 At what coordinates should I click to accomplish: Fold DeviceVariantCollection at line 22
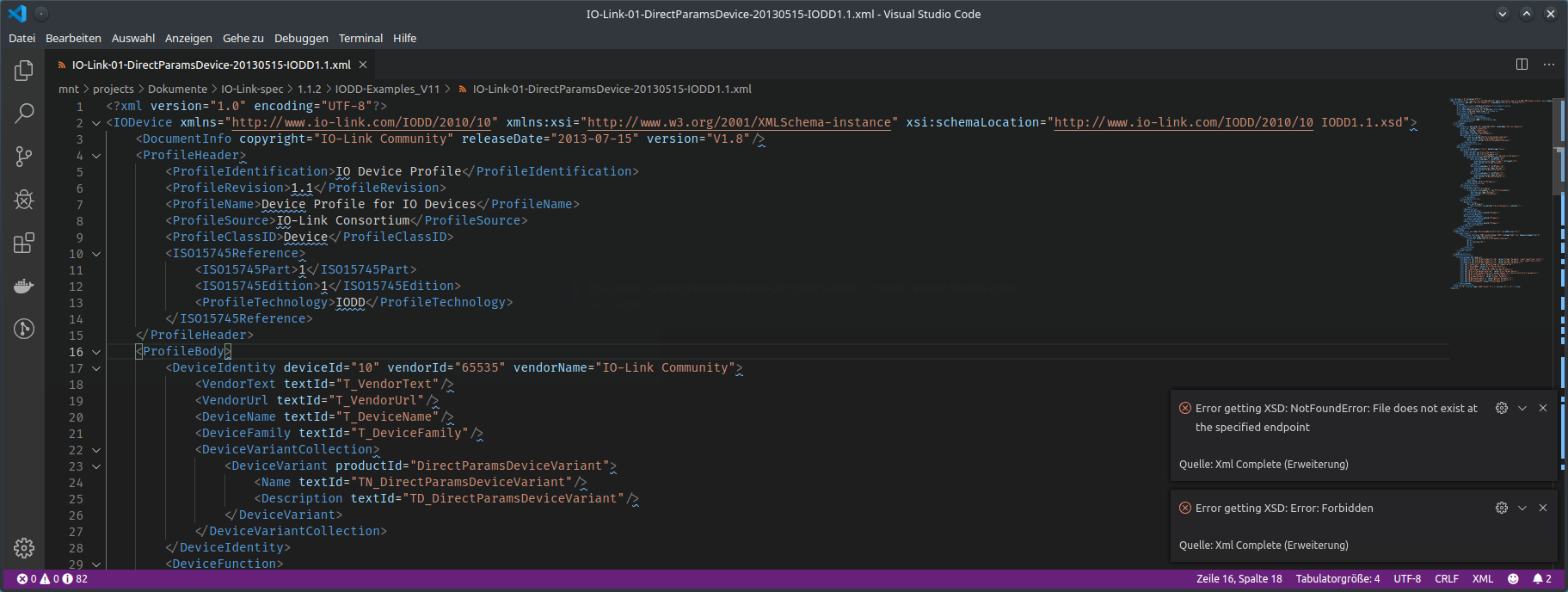click(96, 450)
